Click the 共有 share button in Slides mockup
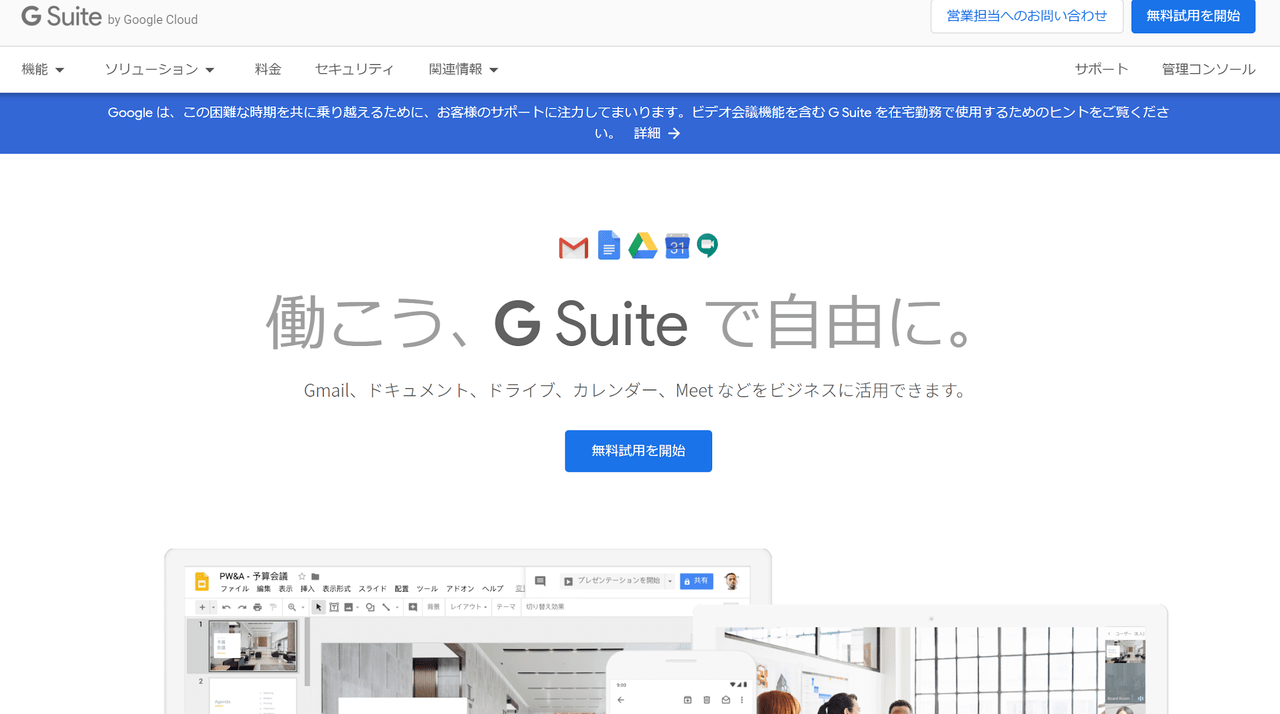Image resolution: width=1280 pixels, height=714 pixels. pyautogui.click(x=696, y=581)
